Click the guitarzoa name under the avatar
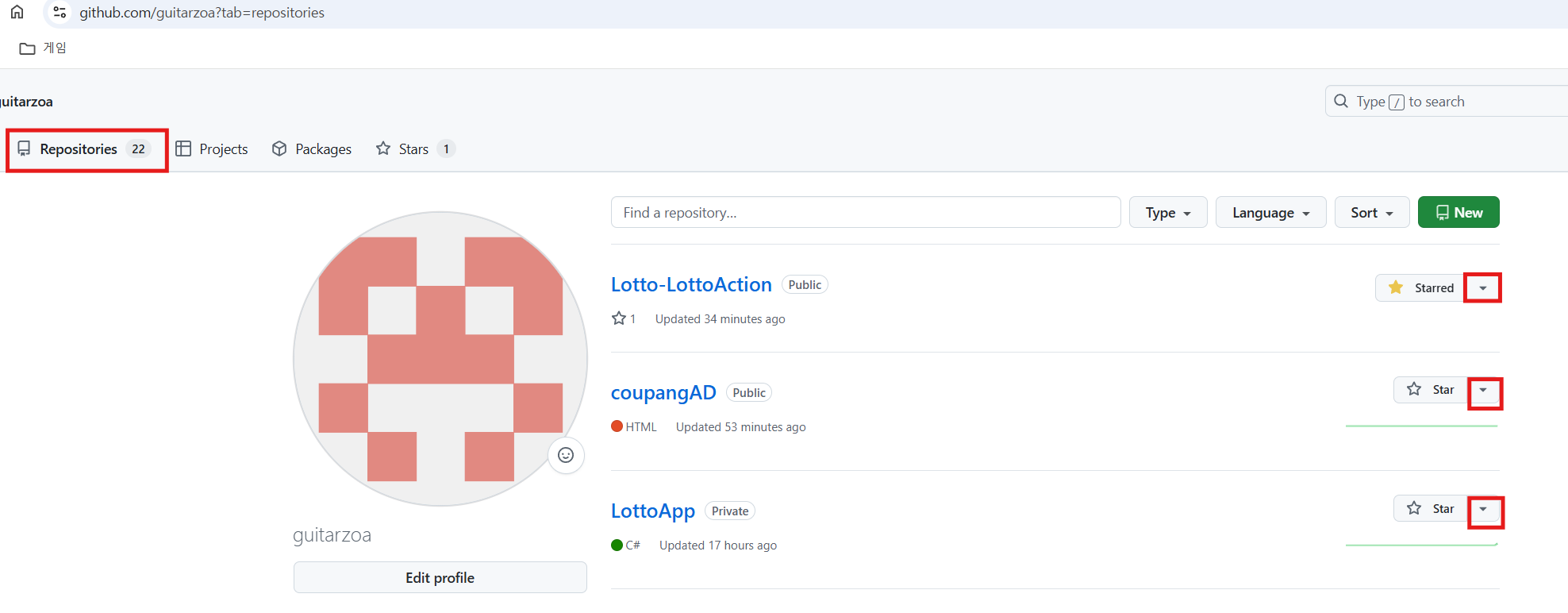1568x613 pixels. tap(332, 535)
